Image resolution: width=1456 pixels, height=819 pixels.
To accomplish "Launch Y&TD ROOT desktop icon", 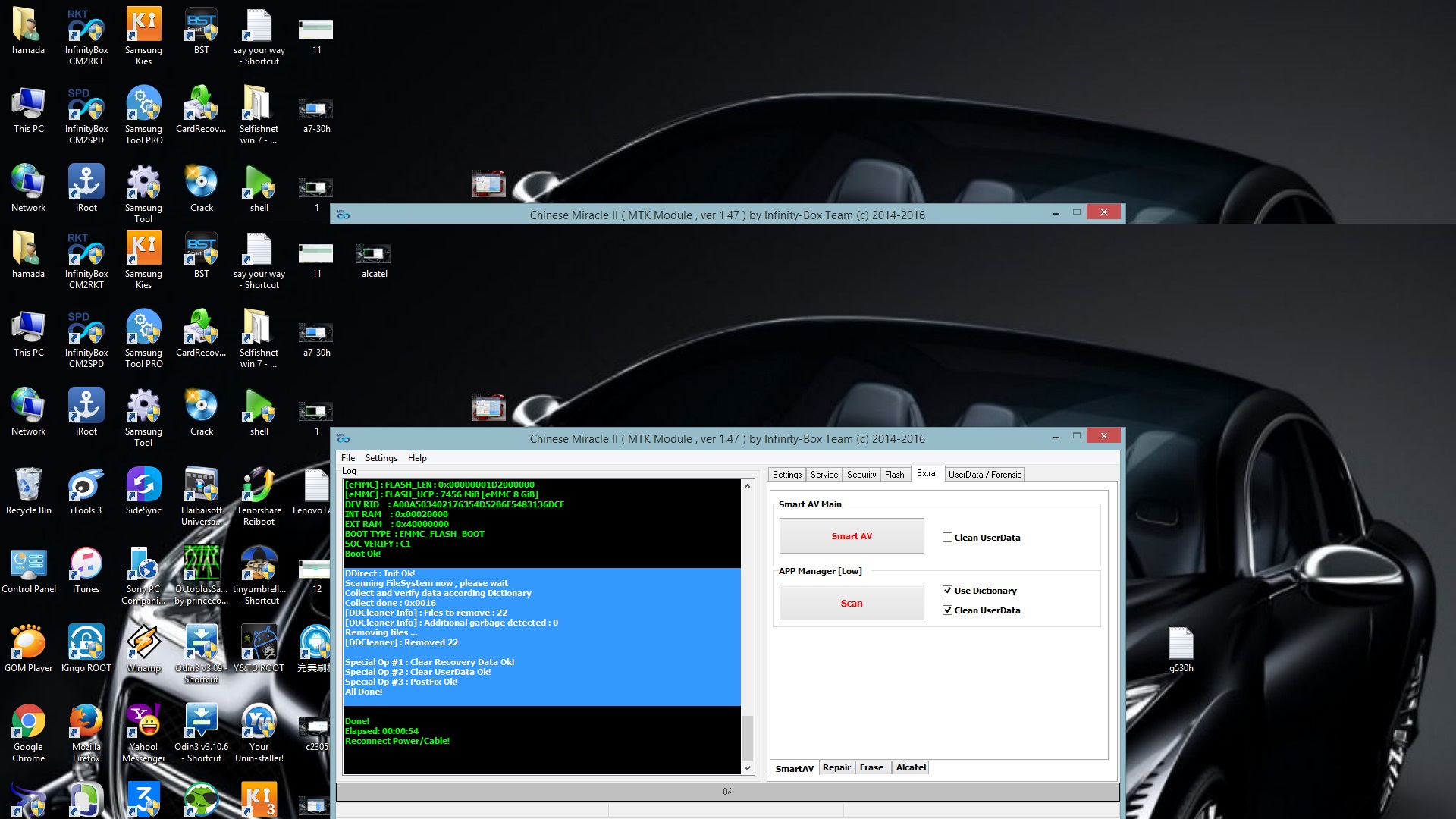I will (259, 649).
